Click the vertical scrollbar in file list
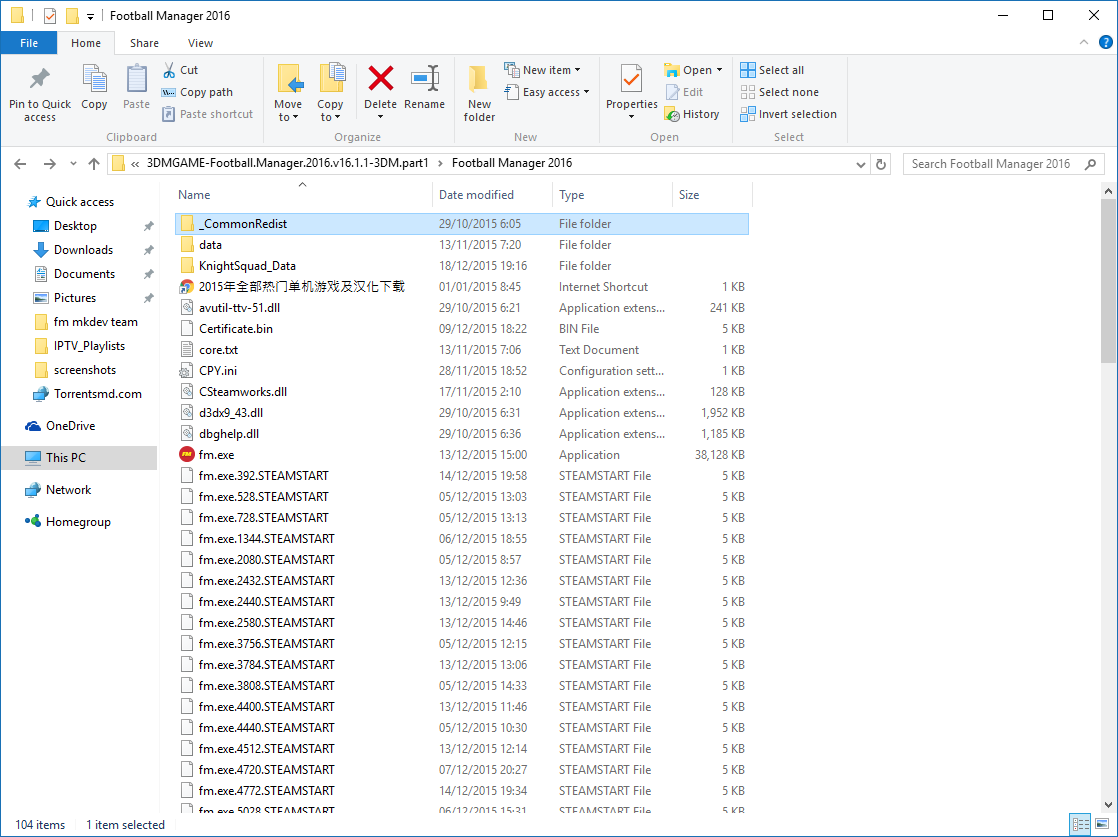This screenshot has height=837, width=1118. click(1108, 281)
